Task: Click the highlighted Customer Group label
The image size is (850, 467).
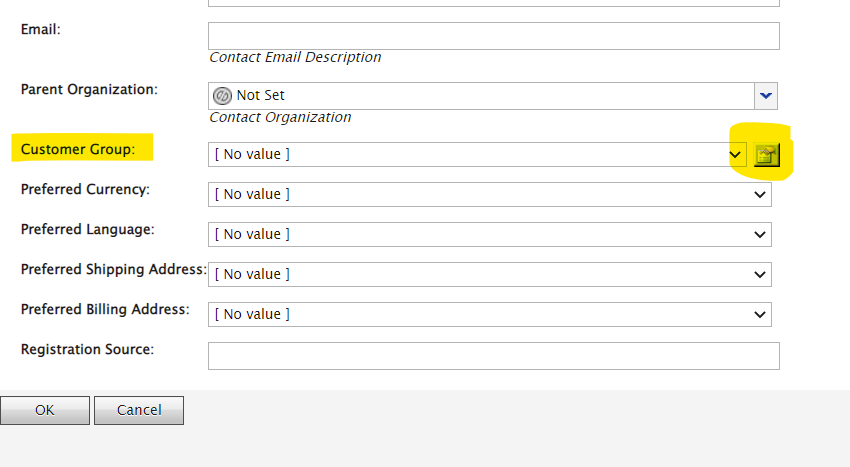Action: (x=77, y=149)
